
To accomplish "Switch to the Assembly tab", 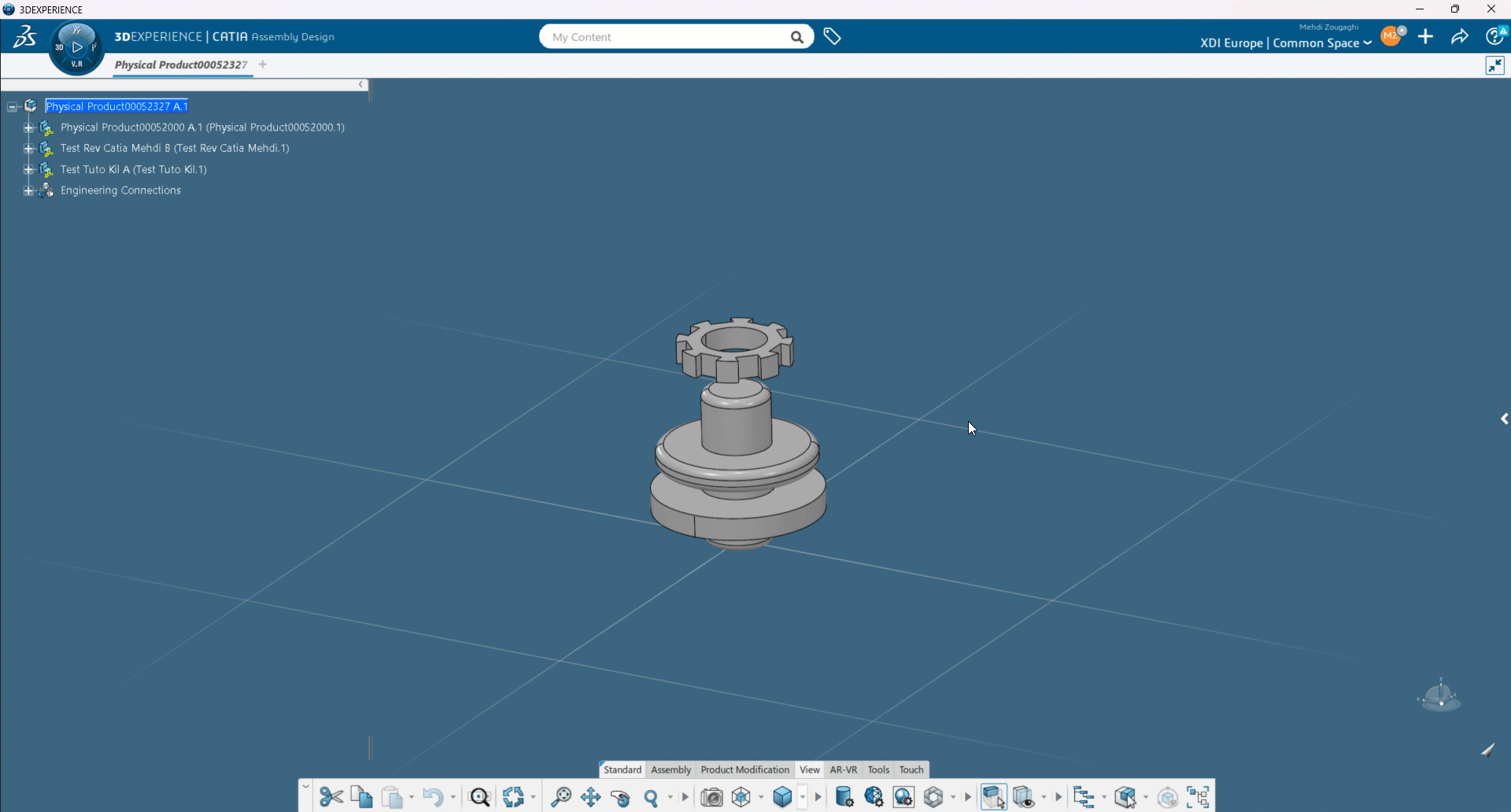I will coord(671,770).
